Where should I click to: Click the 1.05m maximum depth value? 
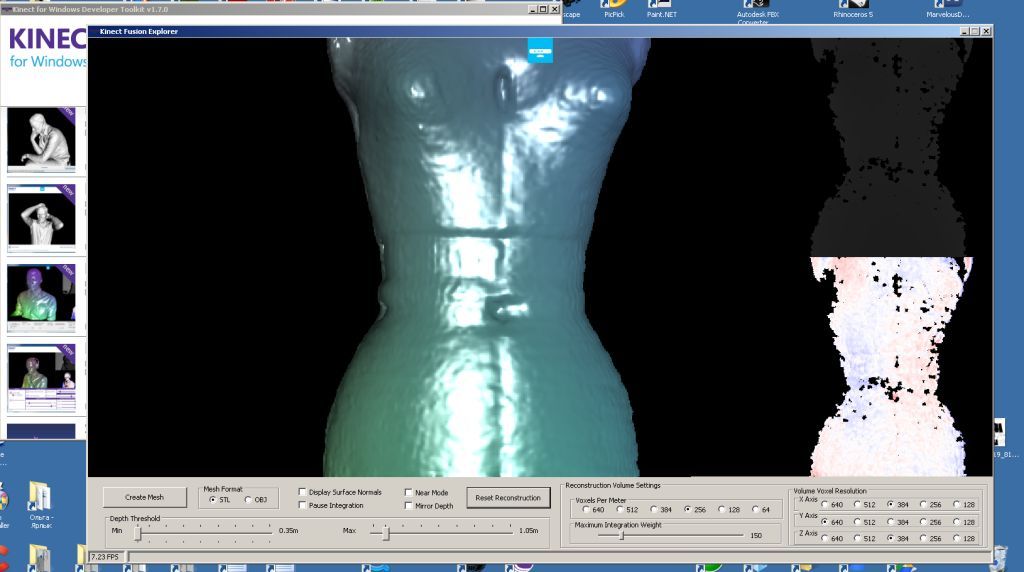pos(528,531)
